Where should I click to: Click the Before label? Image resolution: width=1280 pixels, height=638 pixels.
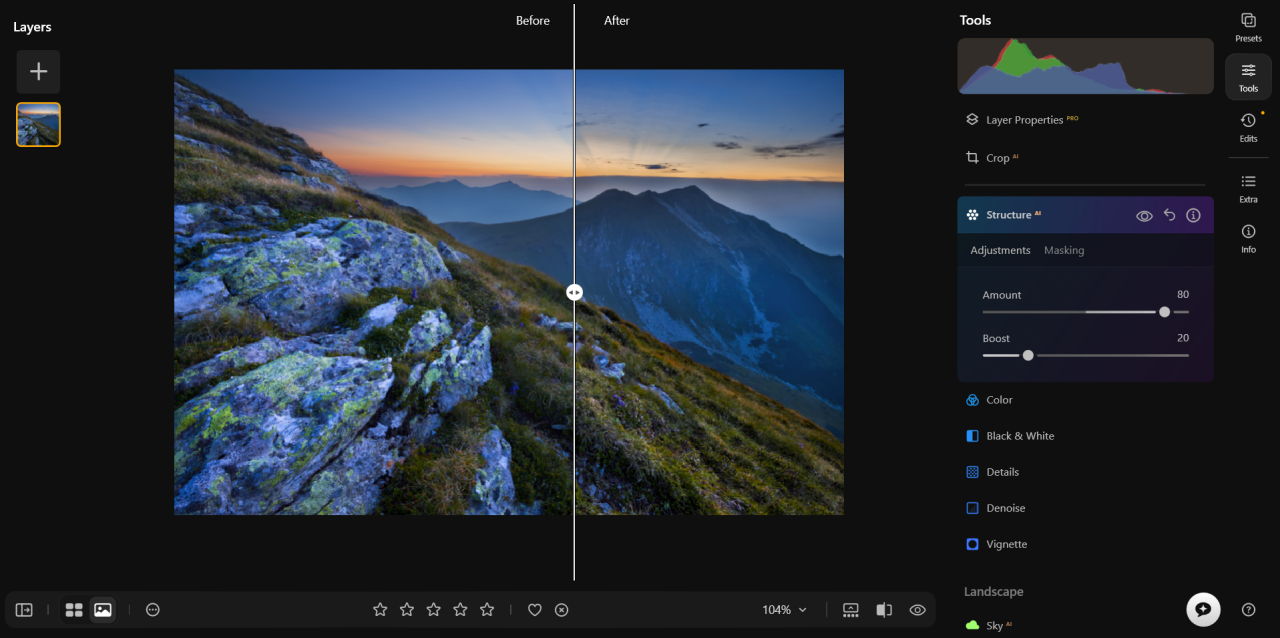tap(533, 20)
